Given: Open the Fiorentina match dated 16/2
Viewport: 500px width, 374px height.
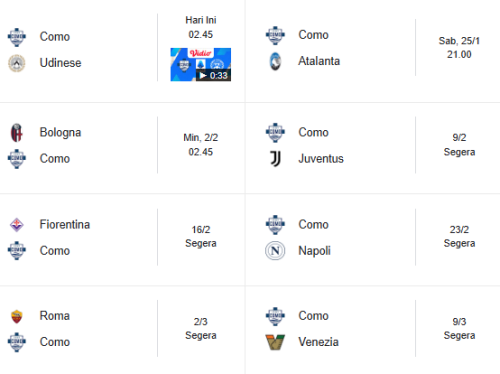Looking at the screenshot, I should click(x=201, y=236).
